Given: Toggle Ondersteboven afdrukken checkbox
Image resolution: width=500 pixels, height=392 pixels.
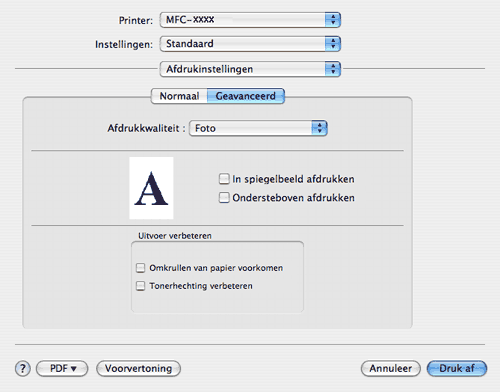Looking at the screenshot, I should [224, 197].
